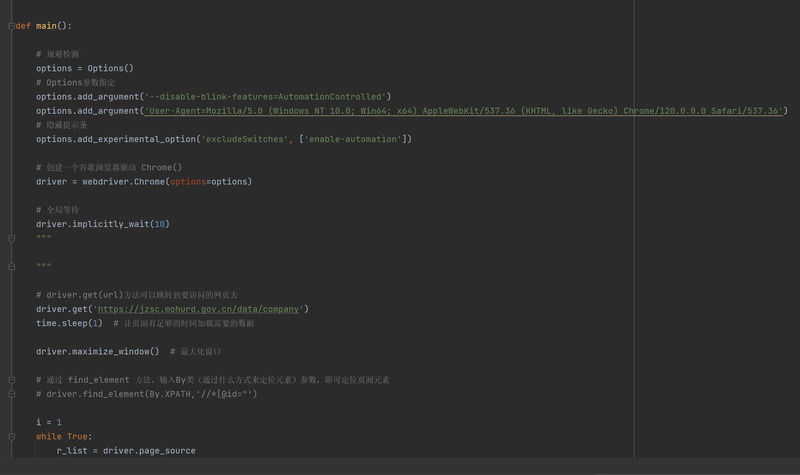Click the 'r_list = driver.page_source' line
This screenshot has width=800, height=475.
[x=126, y=451]
